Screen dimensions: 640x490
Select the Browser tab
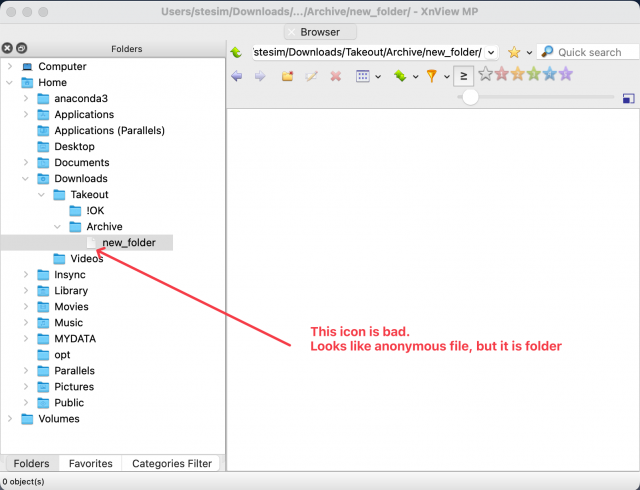tap(320, 32)
